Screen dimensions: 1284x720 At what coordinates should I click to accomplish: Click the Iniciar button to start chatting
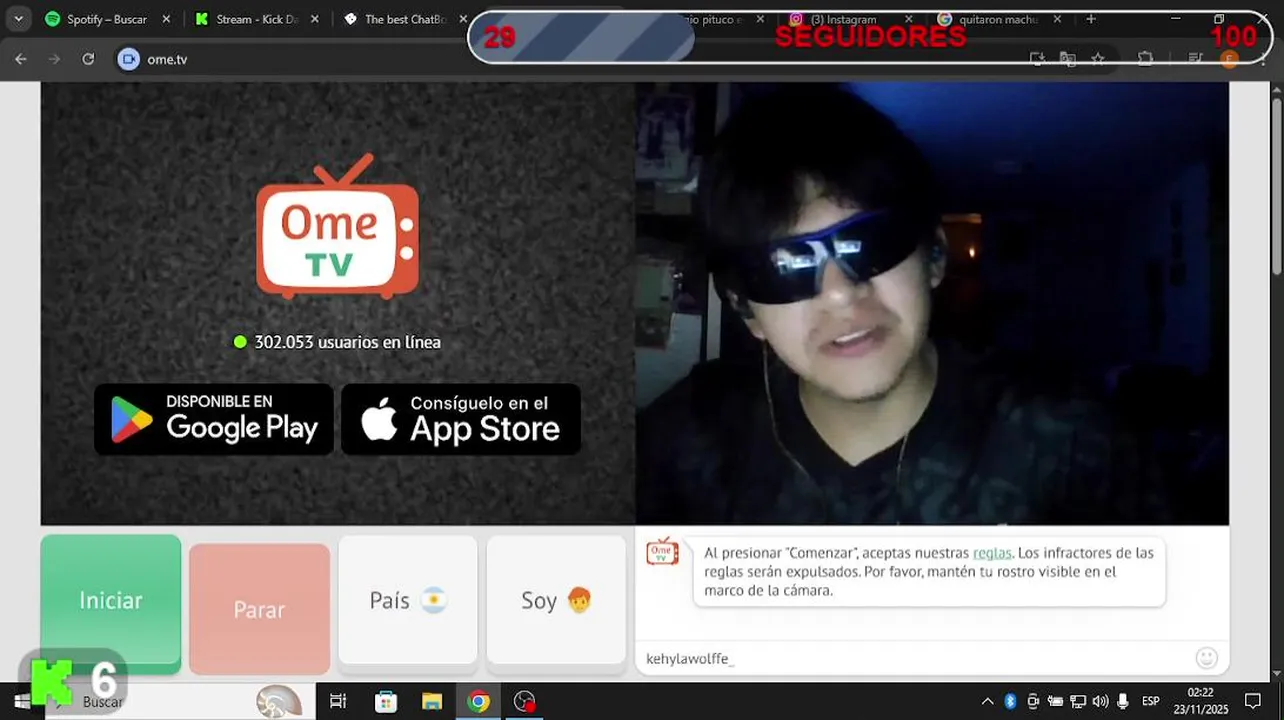click(x=111, y=600)
